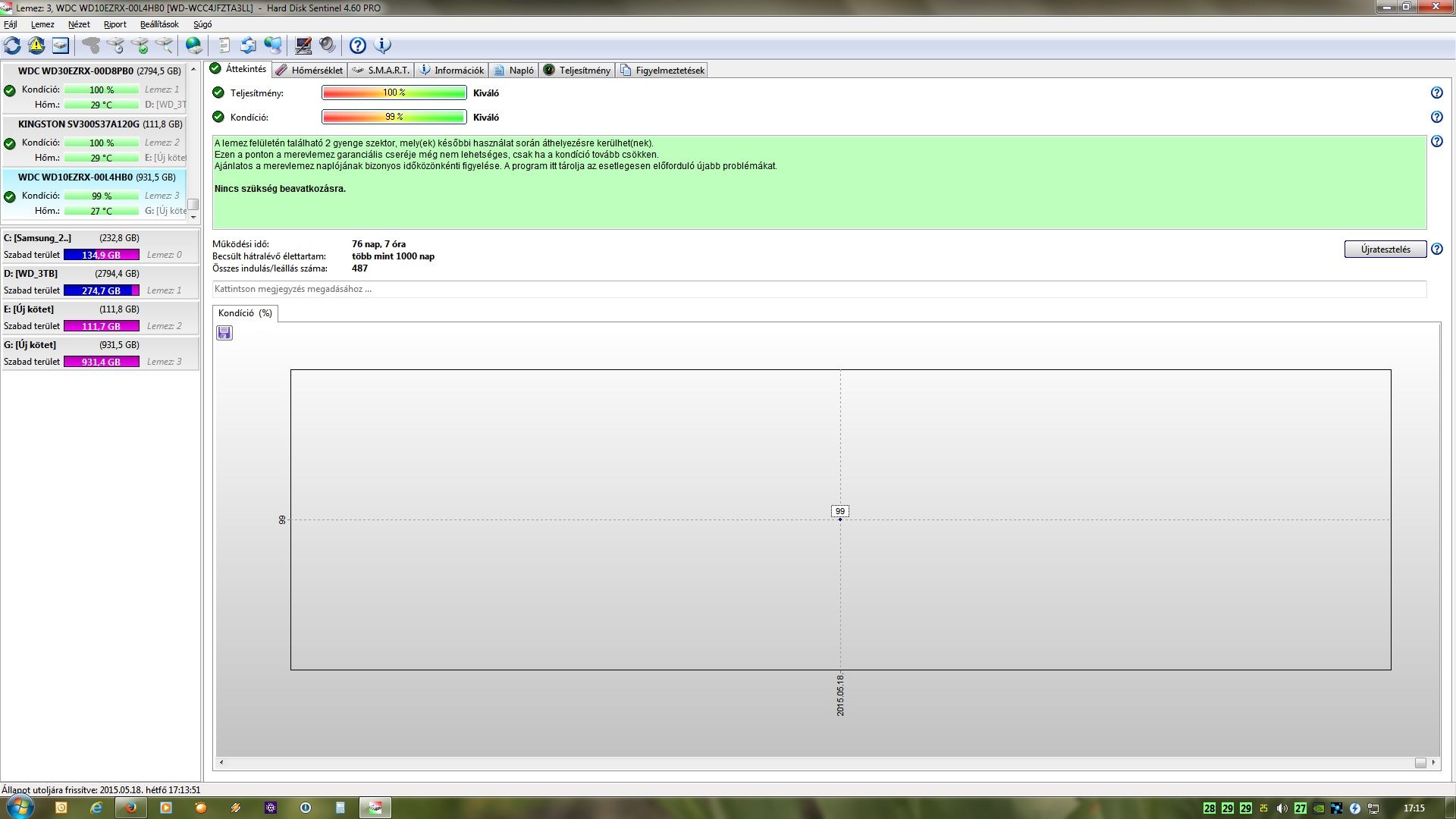Click the monitor with pen configuration icon
This screenshot has width=1456, height=819.
tap(303, 45)
